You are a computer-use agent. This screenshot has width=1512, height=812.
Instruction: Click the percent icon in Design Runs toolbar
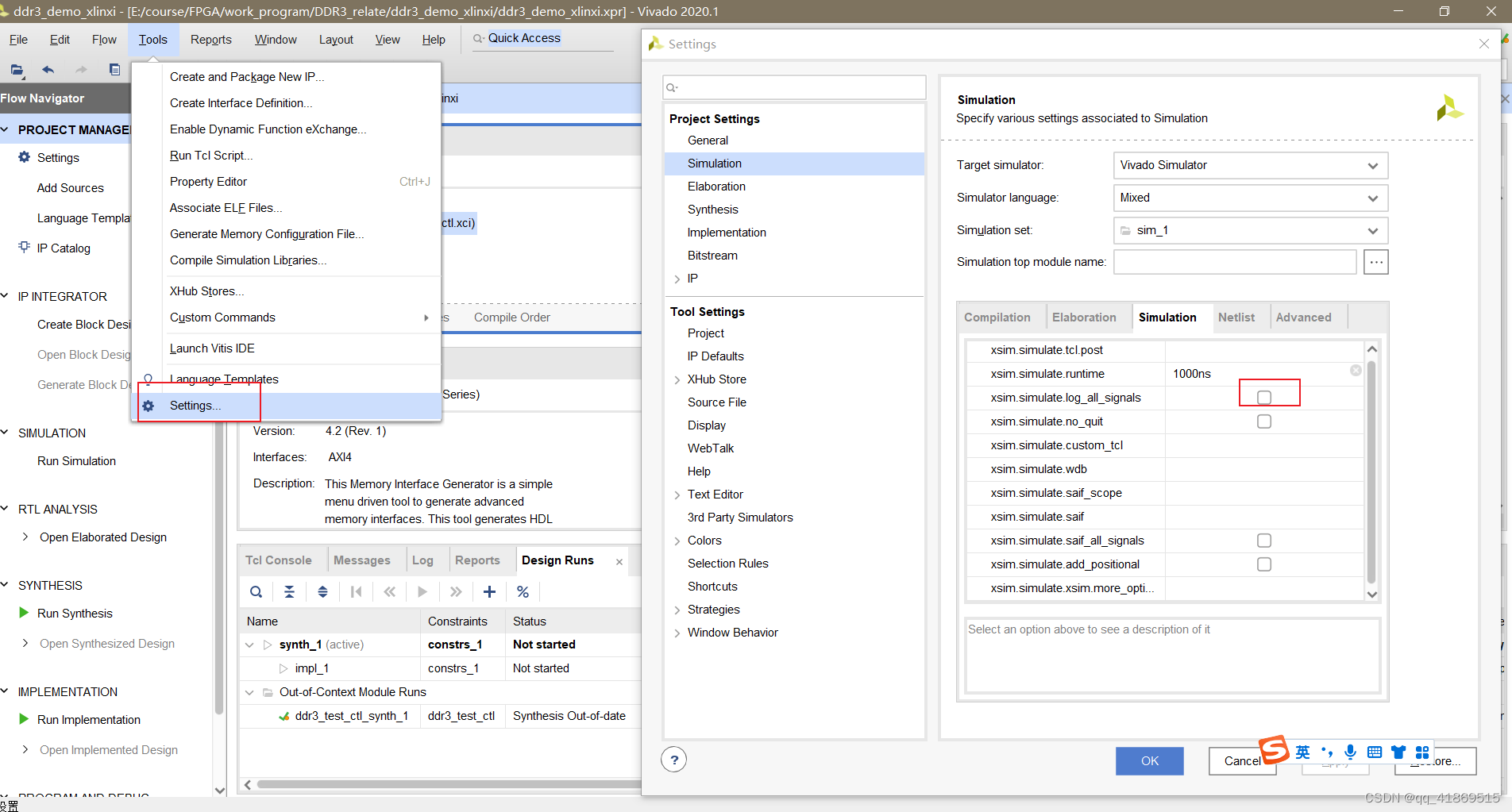(523, 591)
